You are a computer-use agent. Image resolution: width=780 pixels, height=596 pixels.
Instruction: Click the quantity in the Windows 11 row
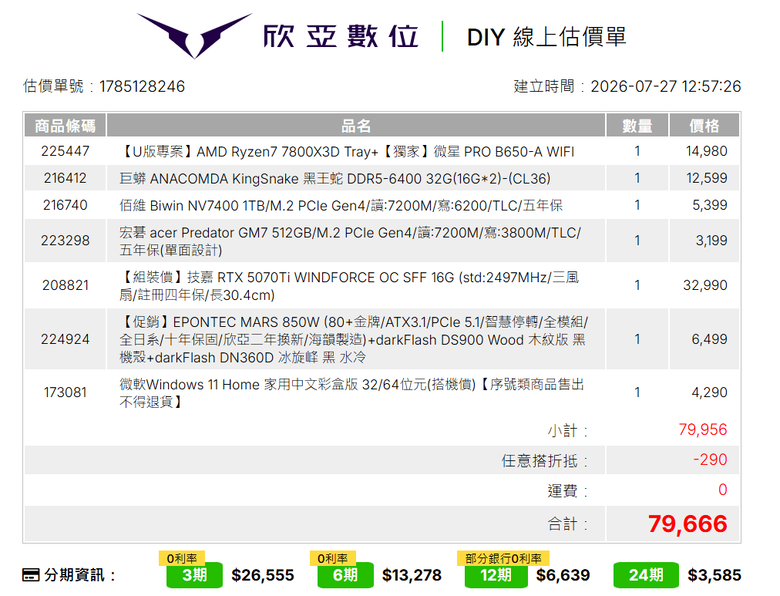pos(637,393)
